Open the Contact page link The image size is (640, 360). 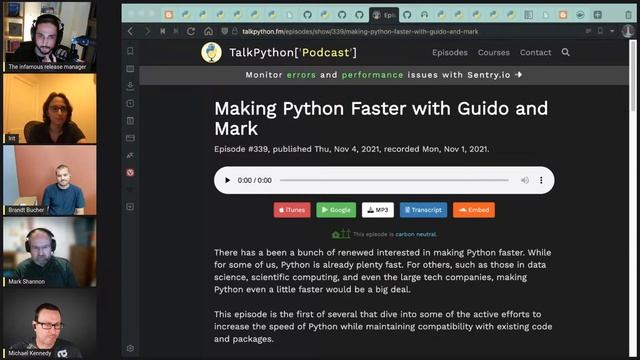pos(536,52)
